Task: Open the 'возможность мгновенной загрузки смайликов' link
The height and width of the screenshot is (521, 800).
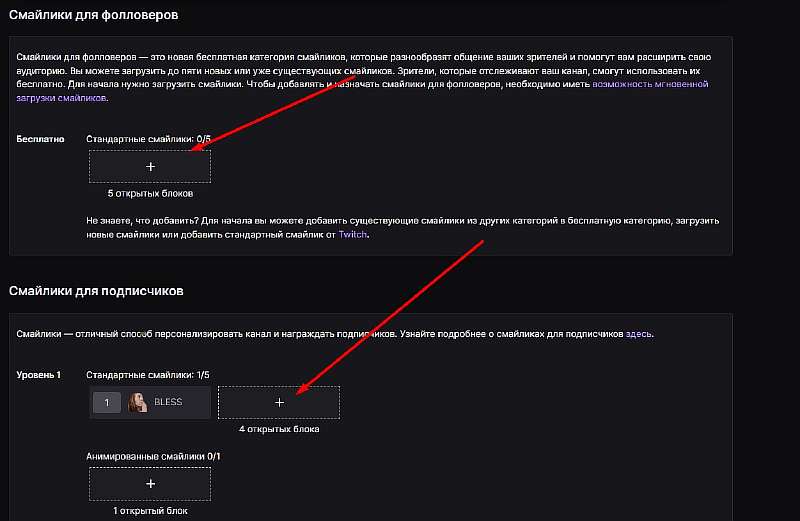Action: tap(650, 85)
